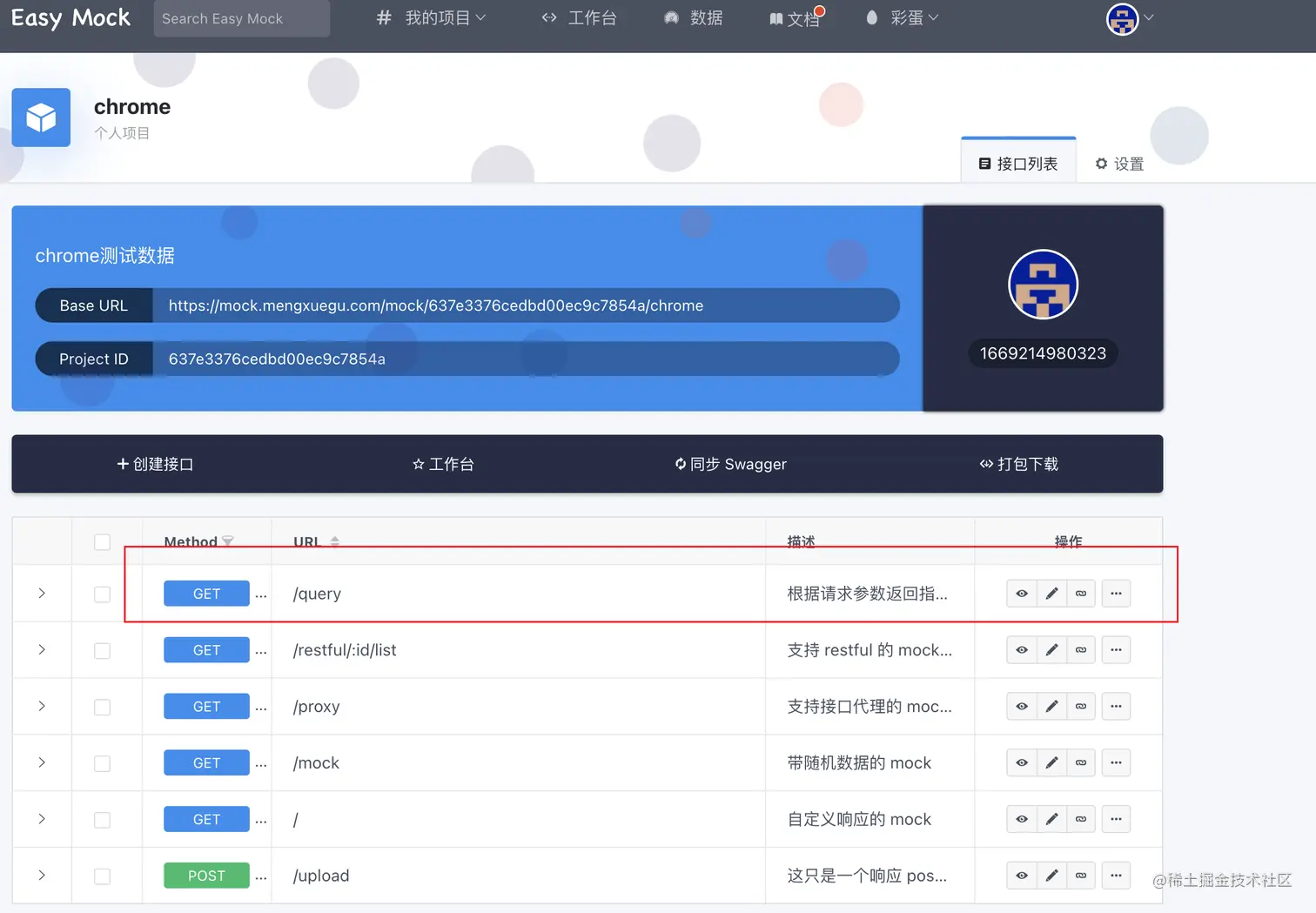Open 文档 in top navigation
The height and width of the screenshot is (913, 1316).
pos(796,18)
